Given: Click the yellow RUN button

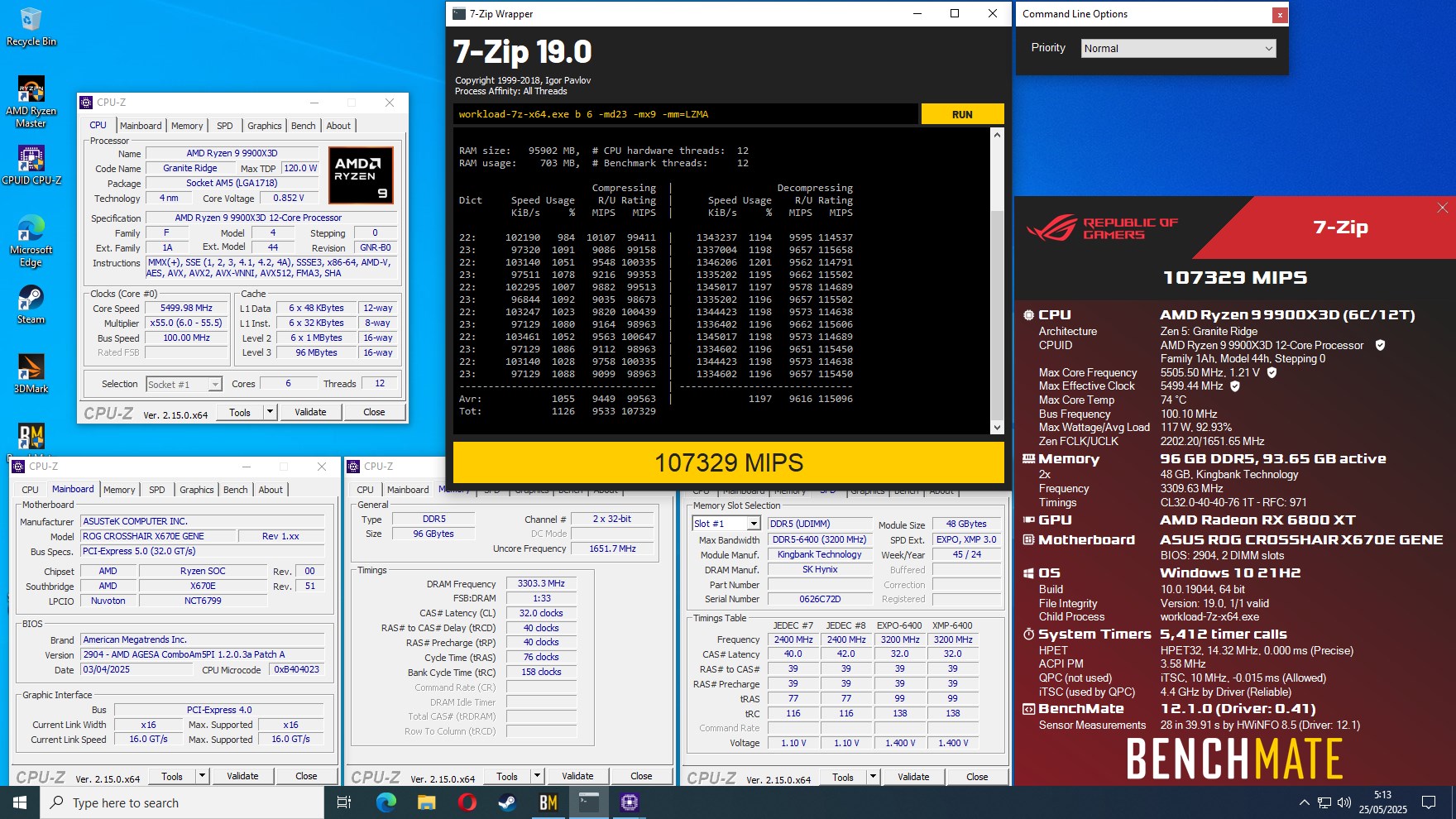Looking at the screenshot, I should pos(962,114).
